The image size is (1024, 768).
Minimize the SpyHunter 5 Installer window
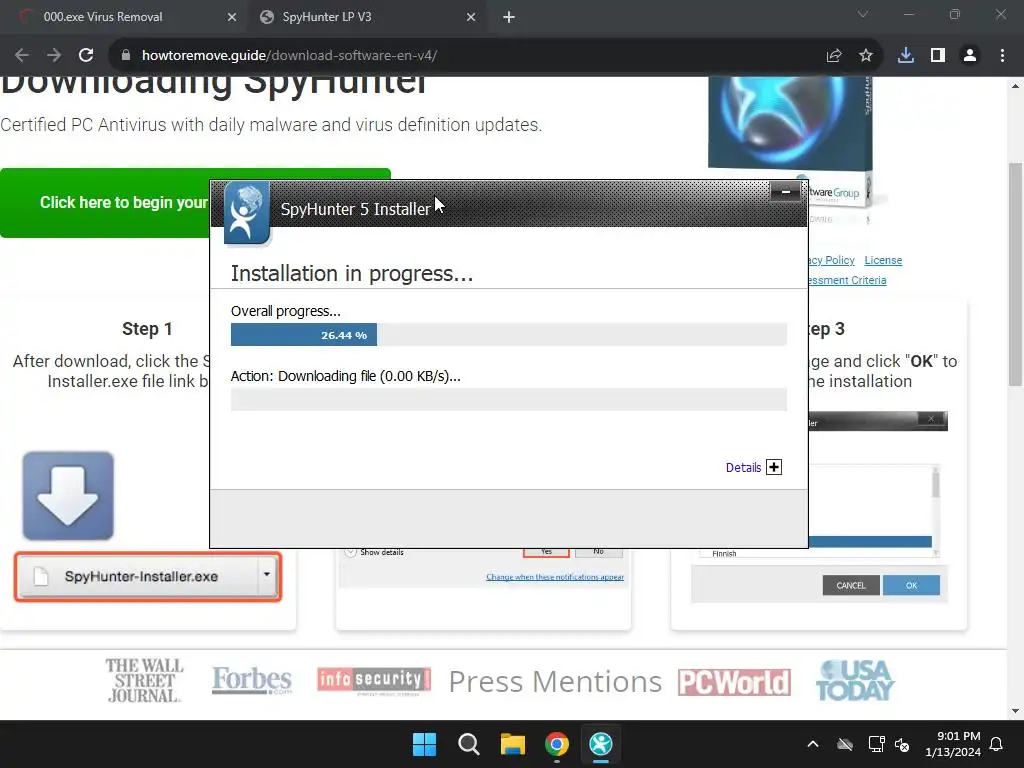tap(786, 192)
